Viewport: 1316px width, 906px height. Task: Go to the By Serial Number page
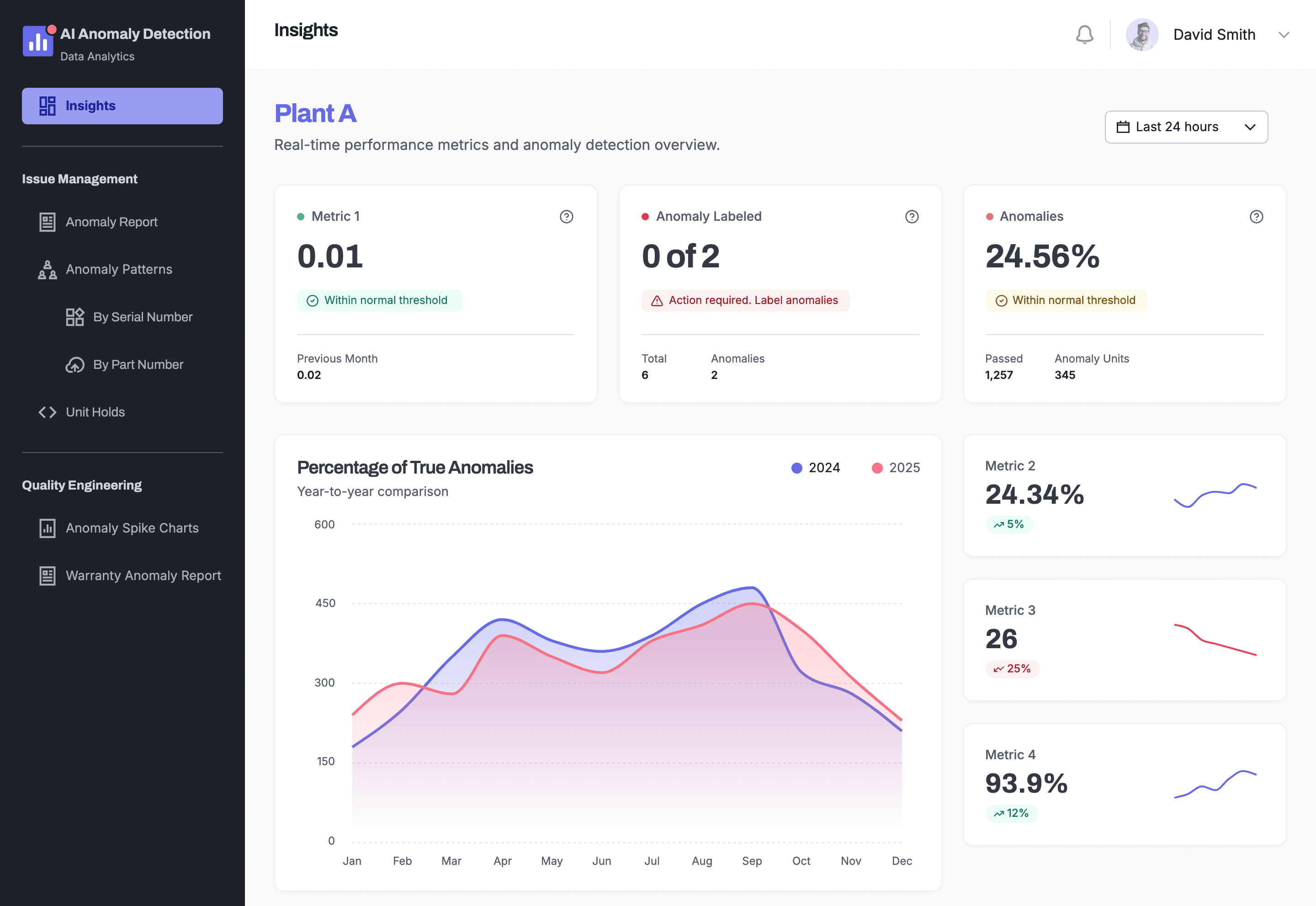143,317
